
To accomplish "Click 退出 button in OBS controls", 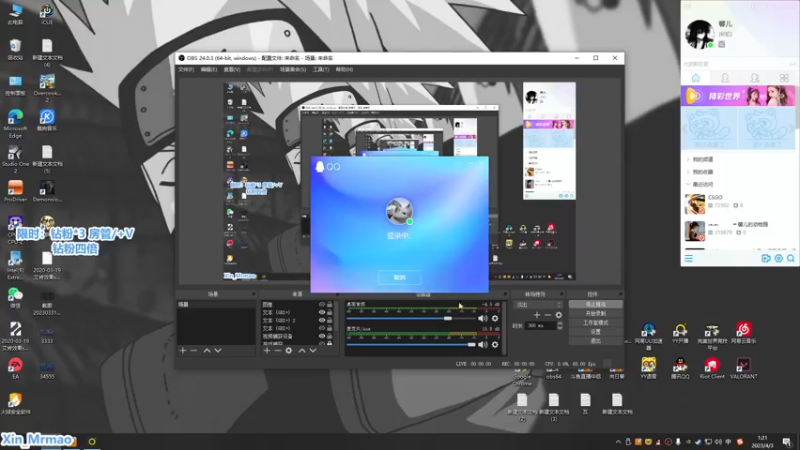I will (595, 341).
